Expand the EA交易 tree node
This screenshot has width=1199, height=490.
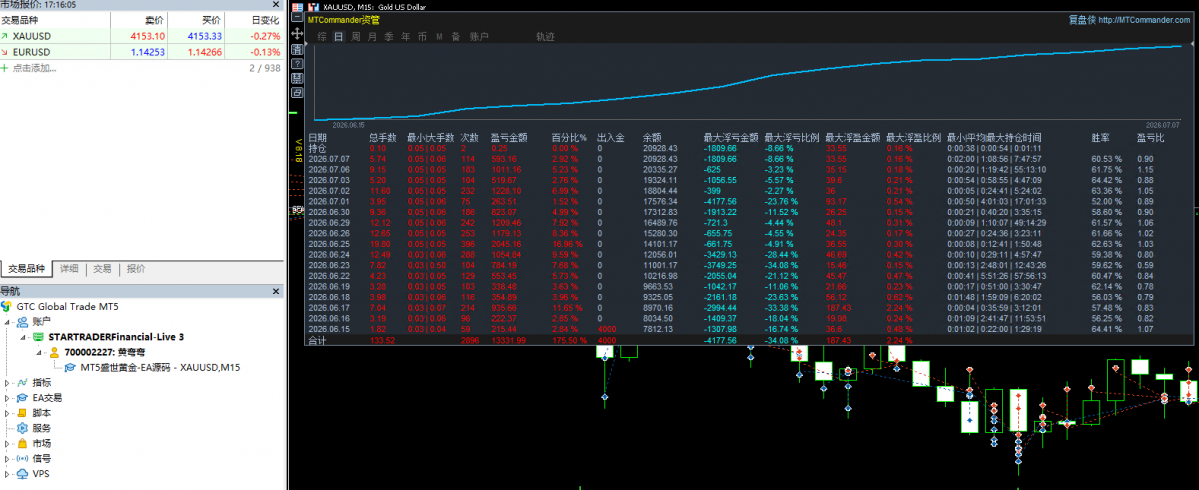(x=8, y=398)
